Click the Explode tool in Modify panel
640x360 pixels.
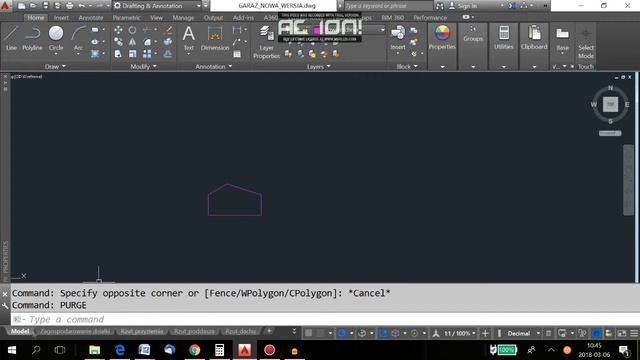168,42
